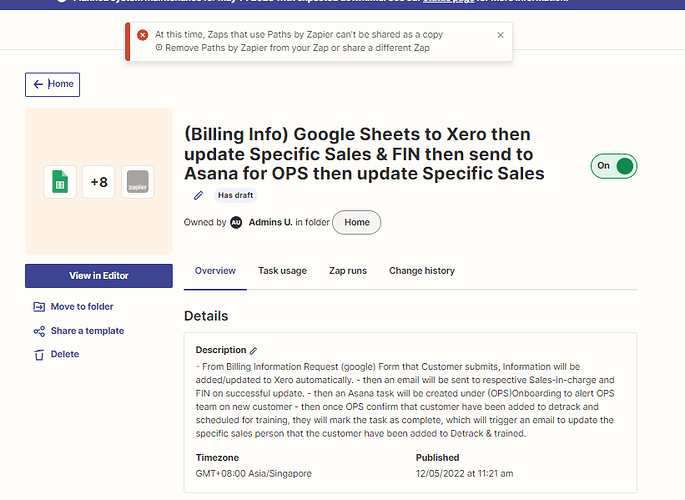Delete this Zap

click(56, 354)
